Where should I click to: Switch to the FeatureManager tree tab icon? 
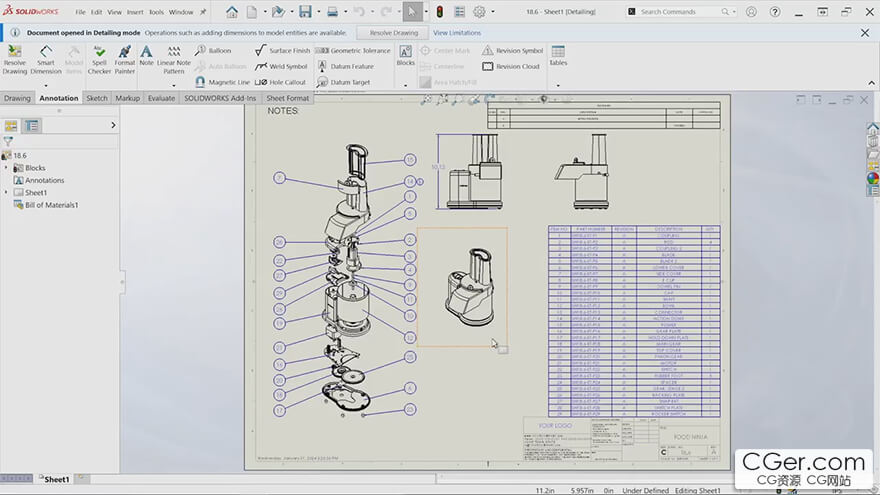coord(11,126)
